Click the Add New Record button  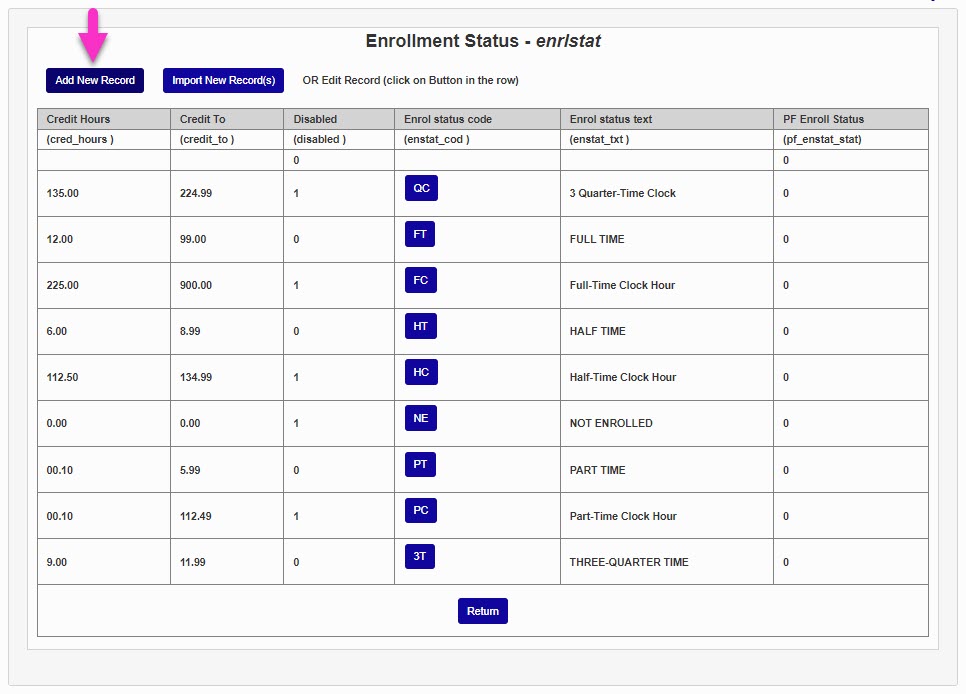[94, 80]
